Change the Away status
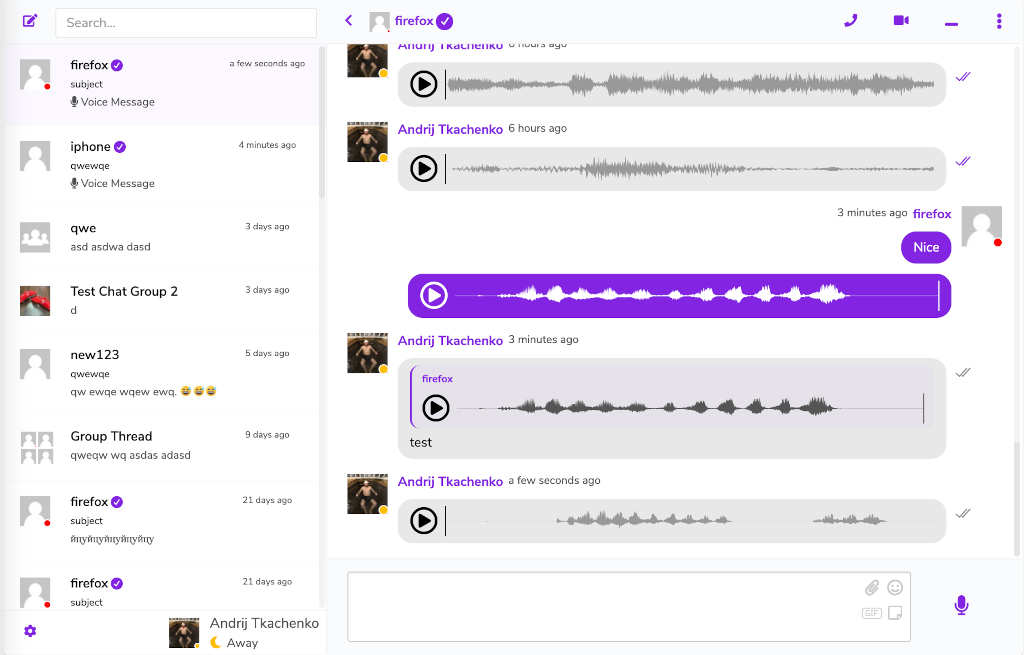Viewport: 1024px width, 655px height. click(234, 643)
